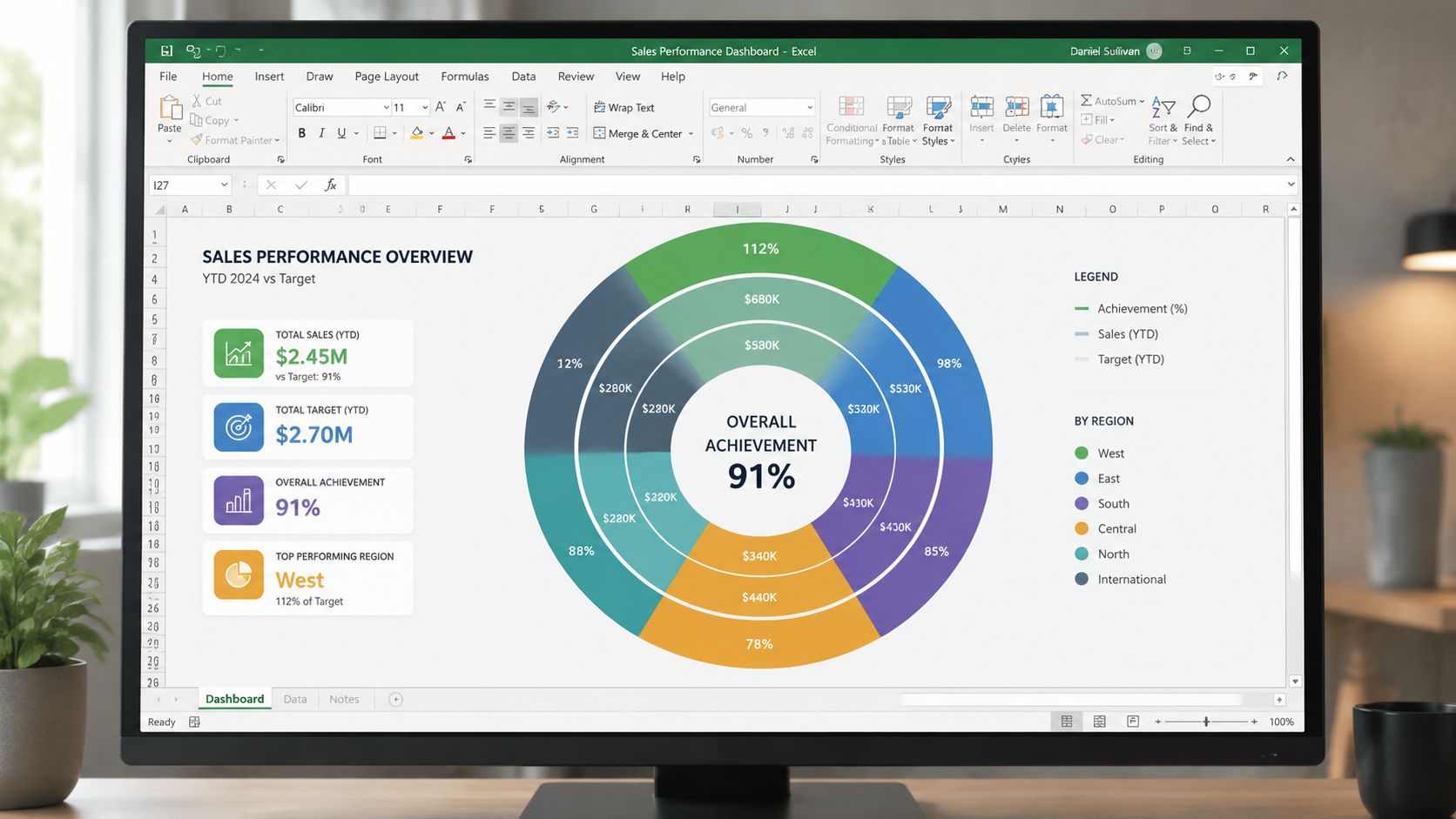Screen dimensions: 1456x819
Task: Switch to the Insert ribbon tab
Action: tap(269, 77)
